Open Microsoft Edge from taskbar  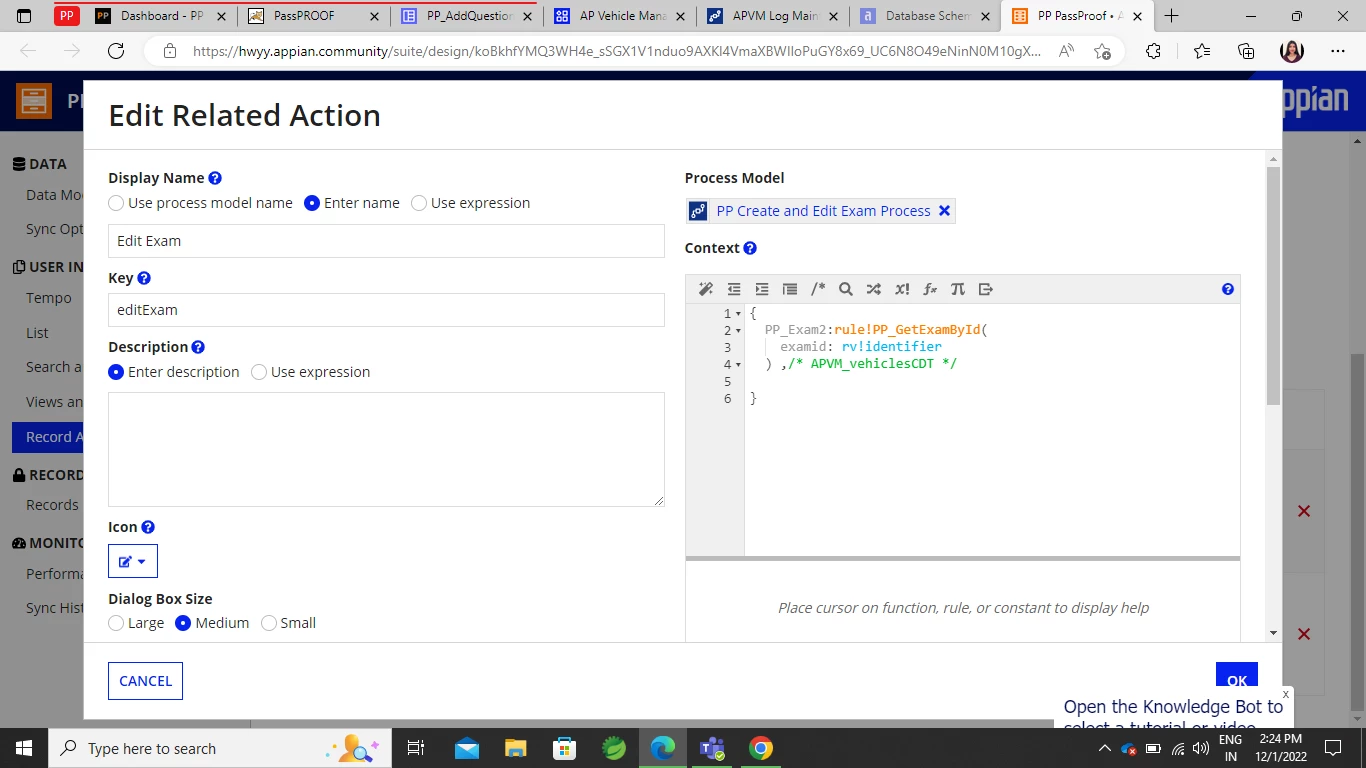[x=662, y=748]
